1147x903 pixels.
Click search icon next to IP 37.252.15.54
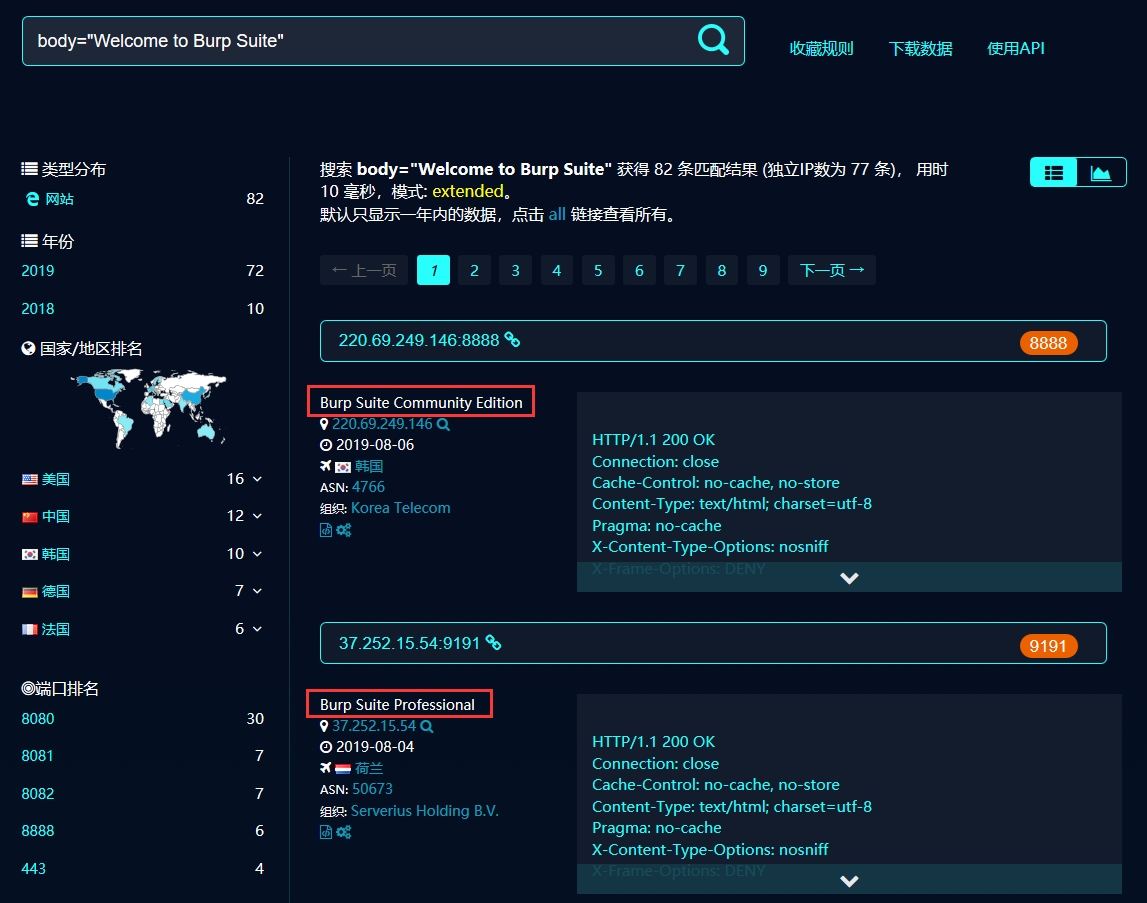coord(427,727)
